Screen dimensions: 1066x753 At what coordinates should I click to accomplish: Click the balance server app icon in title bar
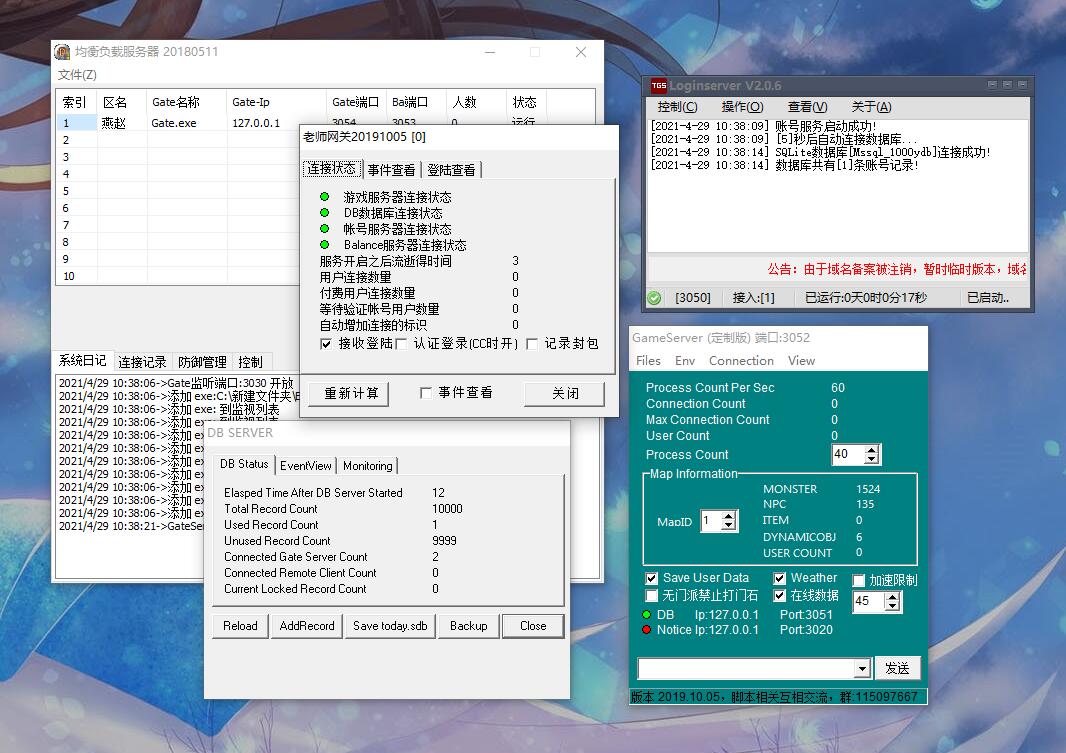tap(63, 52)
